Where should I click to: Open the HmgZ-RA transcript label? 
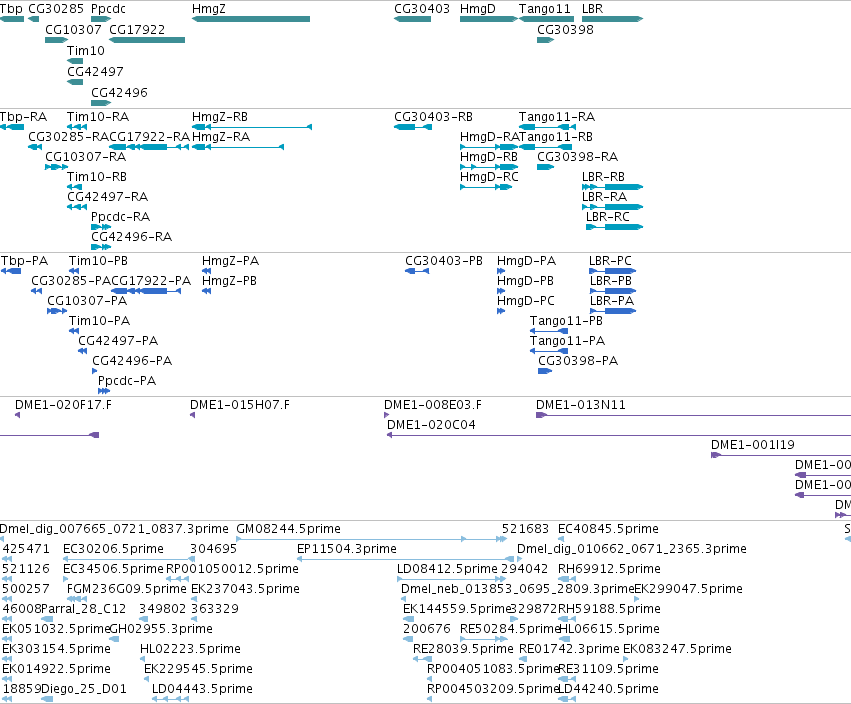[221, 137]
